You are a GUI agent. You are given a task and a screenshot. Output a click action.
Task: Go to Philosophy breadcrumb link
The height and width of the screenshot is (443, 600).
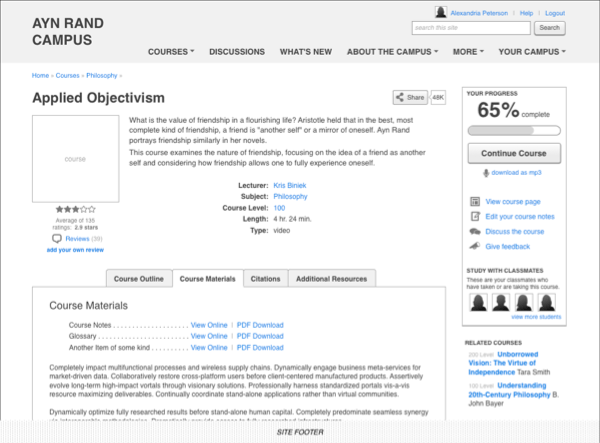[101, 75]
